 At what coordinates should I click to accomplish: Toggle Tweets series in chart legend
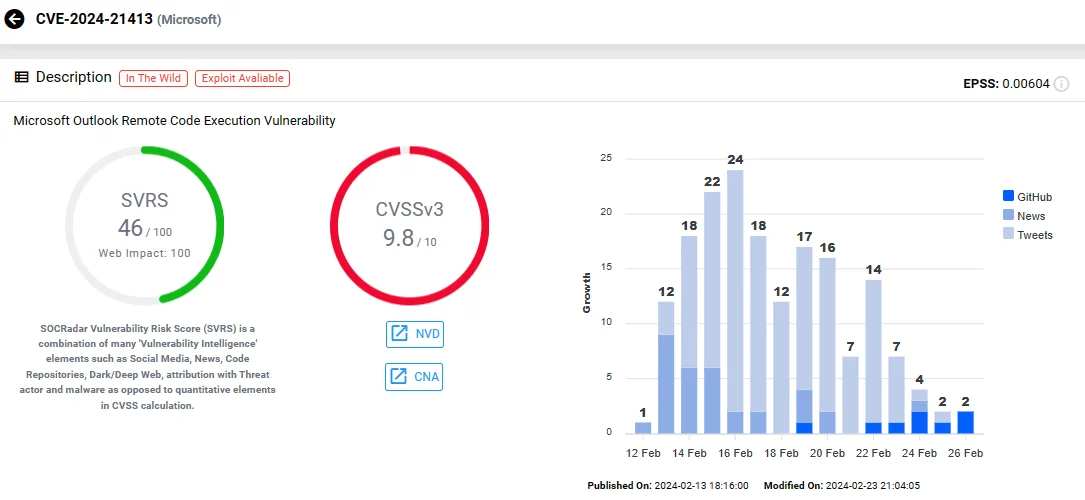point(1028,235)
